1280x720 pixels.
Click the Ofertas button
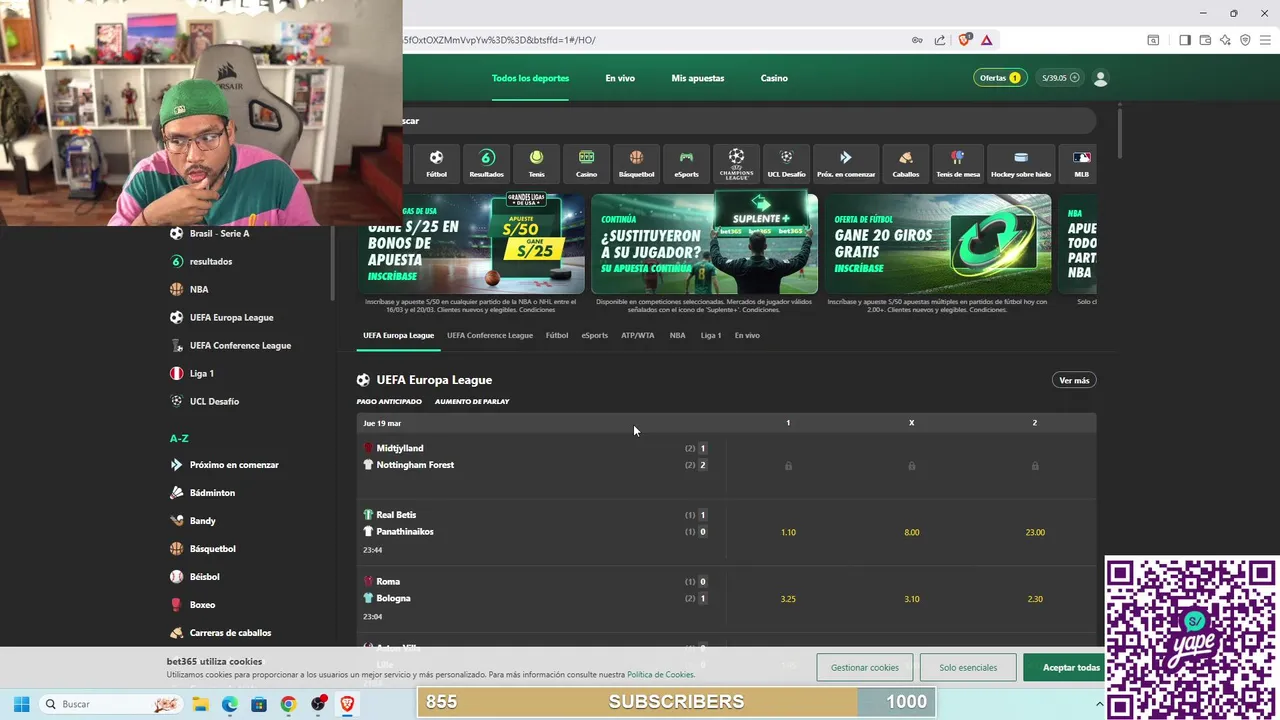tap(1000, 78)
